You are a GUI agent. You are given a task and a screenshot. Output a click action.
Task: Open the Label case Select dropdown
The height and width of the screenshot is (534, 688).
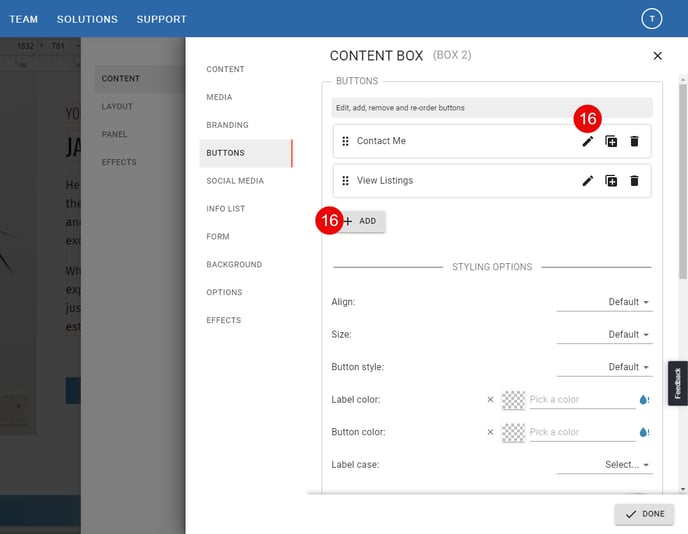[x=604, y=464]
